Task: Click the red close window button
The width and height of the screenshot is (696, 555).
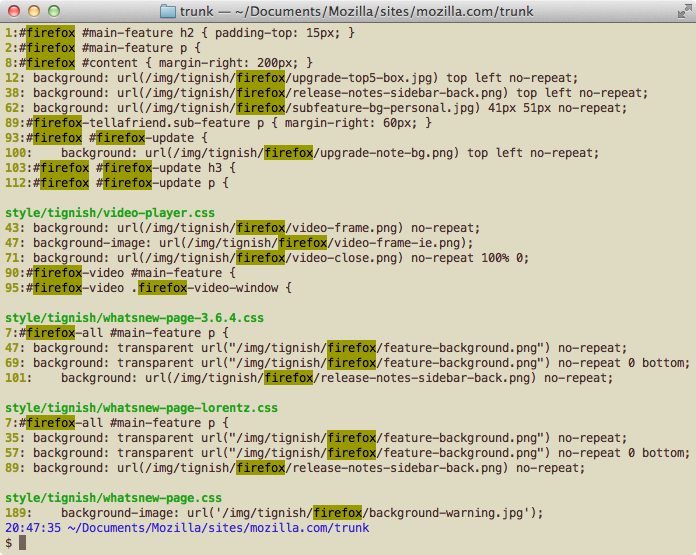Action: click(x=14, y=11)
